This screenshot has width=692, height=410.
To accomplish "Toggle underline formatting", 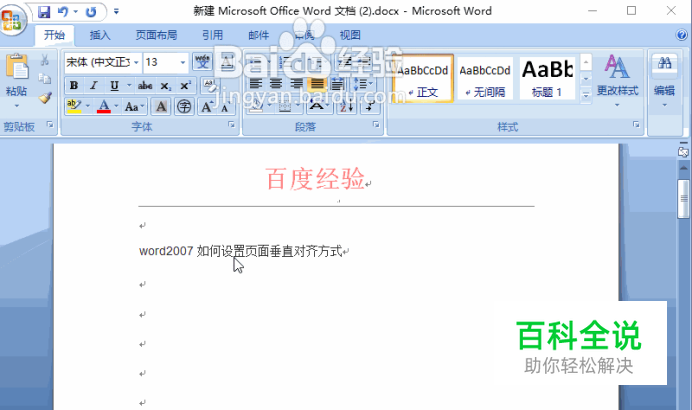I will 114,86.
